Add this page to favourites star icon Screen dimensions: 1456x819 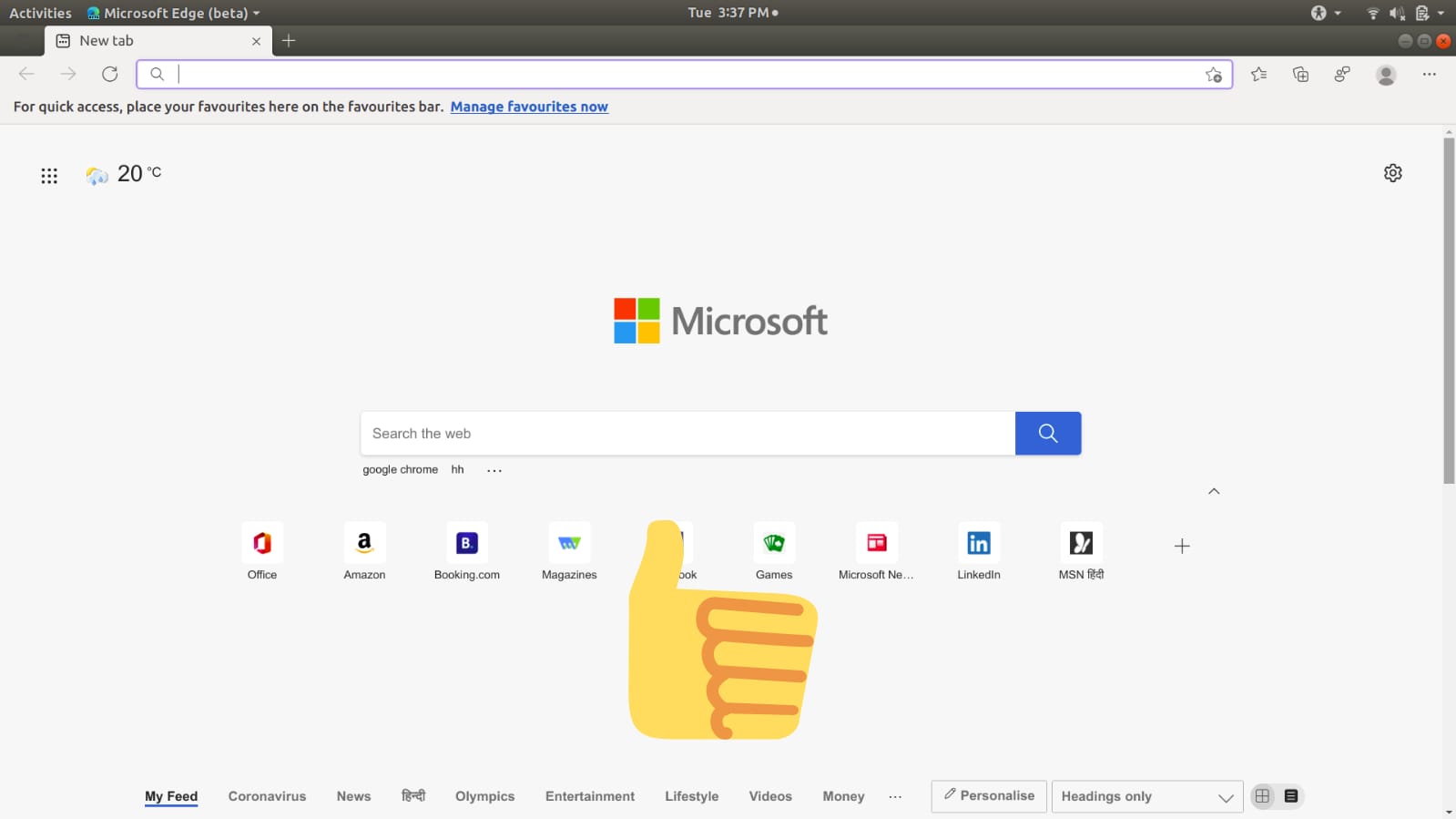pyautogui.click(x=1214, y=75)
